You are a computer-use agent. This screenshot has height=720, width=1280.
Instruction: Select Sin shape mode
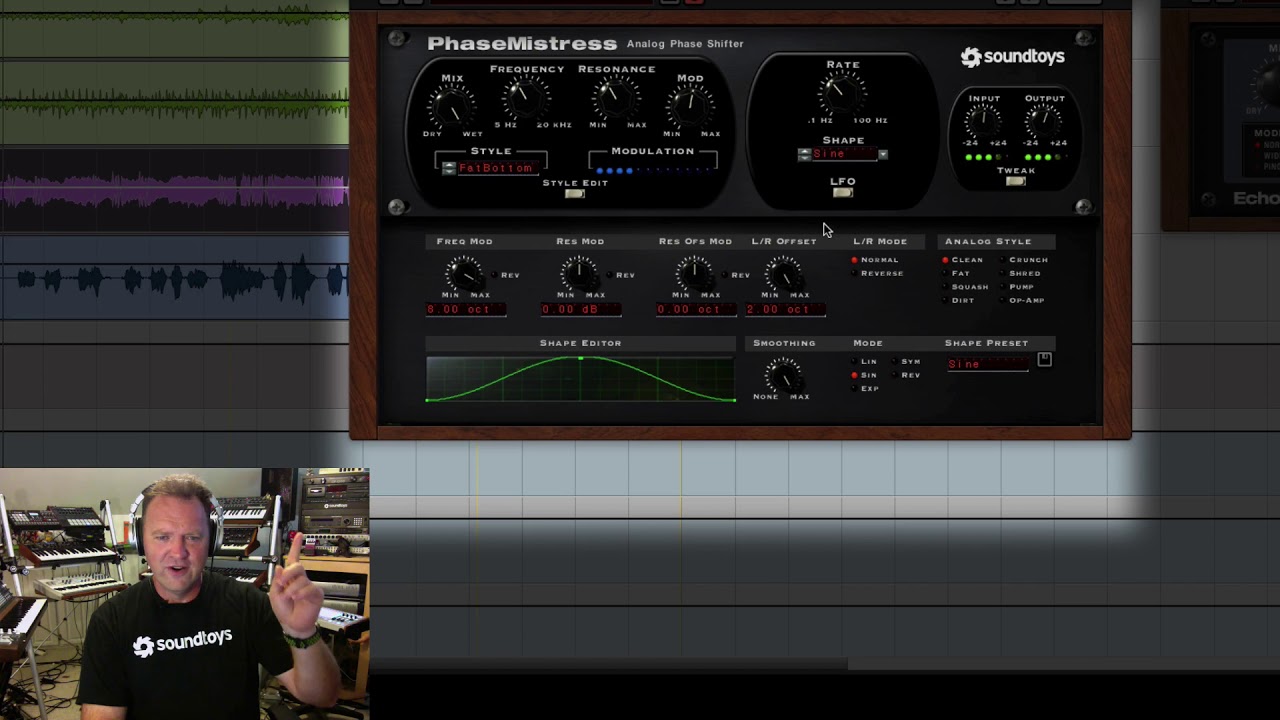864,375
